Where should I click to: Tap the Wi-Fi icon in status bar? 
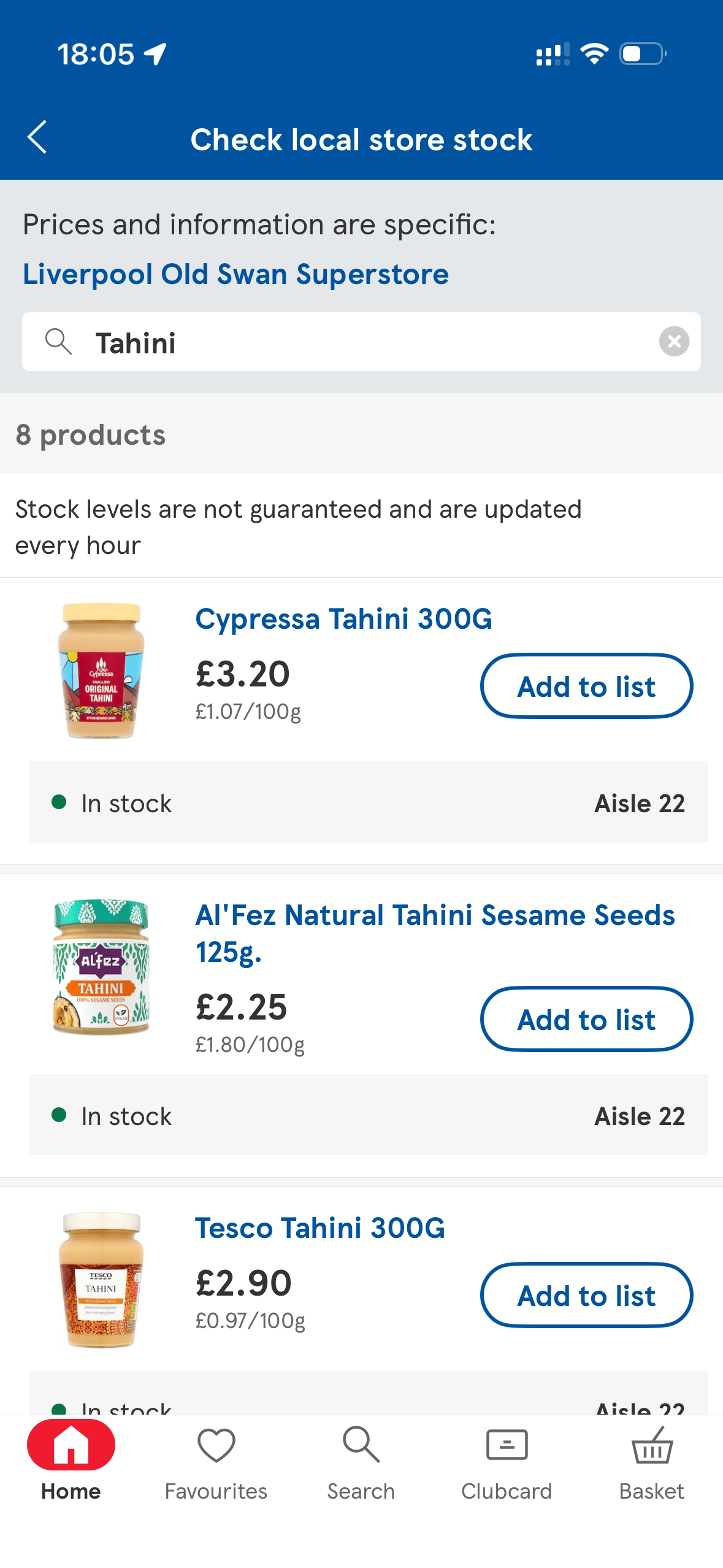click(x=594, y=54)
